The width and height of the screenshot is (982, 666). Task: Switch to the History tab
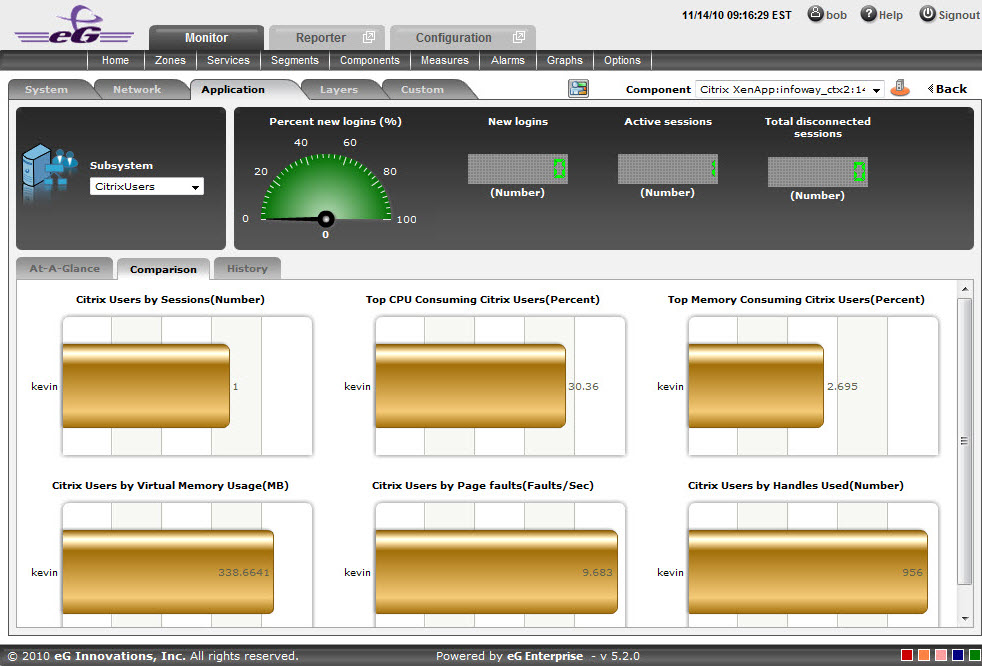click(247, 268)
